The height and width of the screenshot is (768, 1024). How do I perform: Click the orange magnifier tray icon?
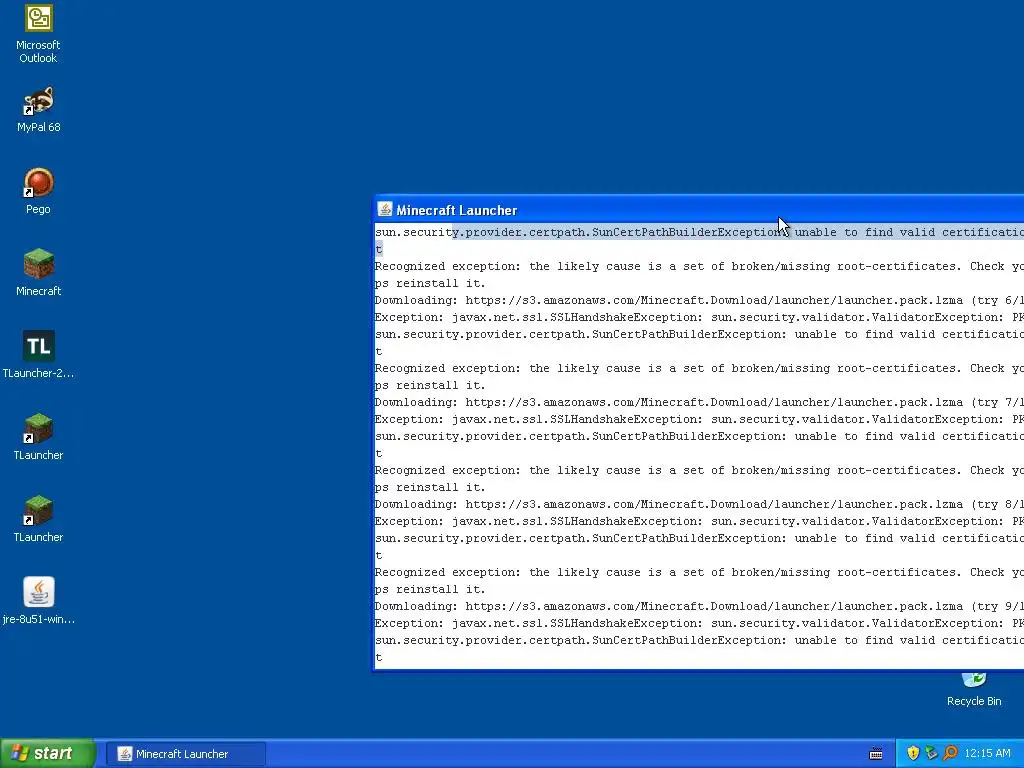click(x=950, y=753)
